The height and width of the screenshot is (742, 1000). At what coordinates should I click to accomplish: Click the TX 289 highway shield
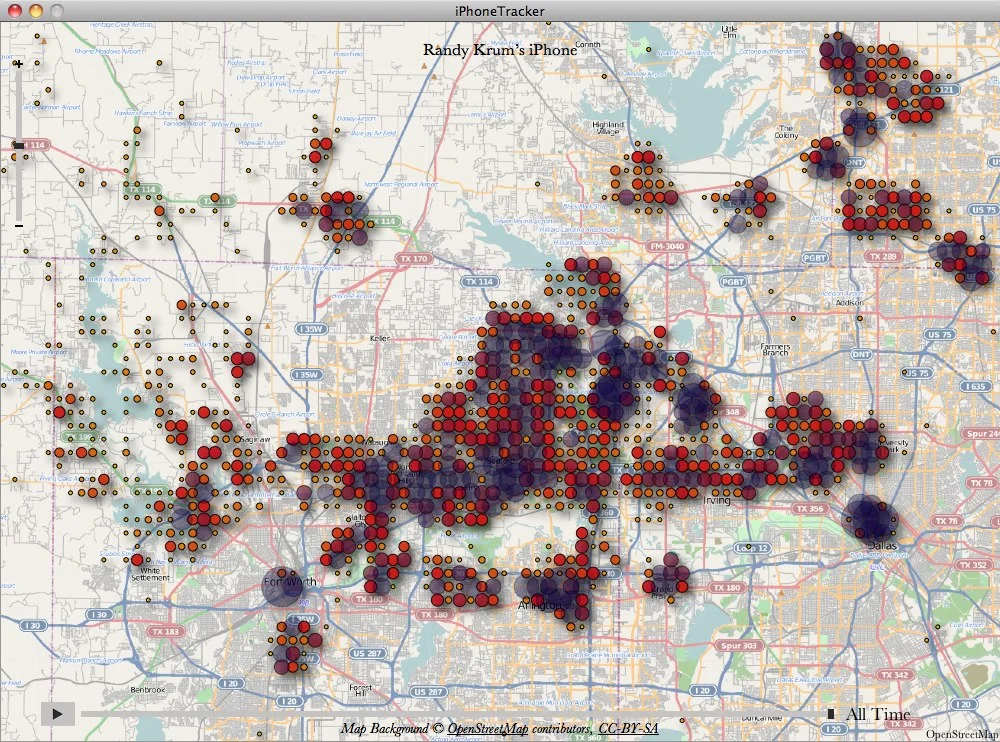(883, 256)
